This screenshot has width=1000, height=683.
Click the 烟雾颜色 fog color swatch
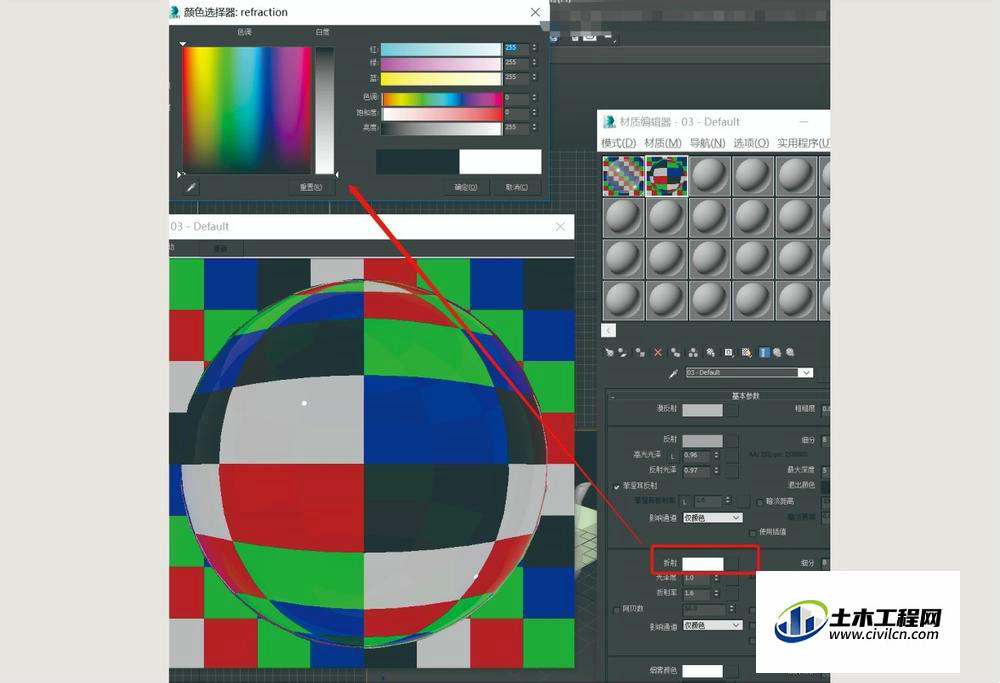click(x=702, y=671)
